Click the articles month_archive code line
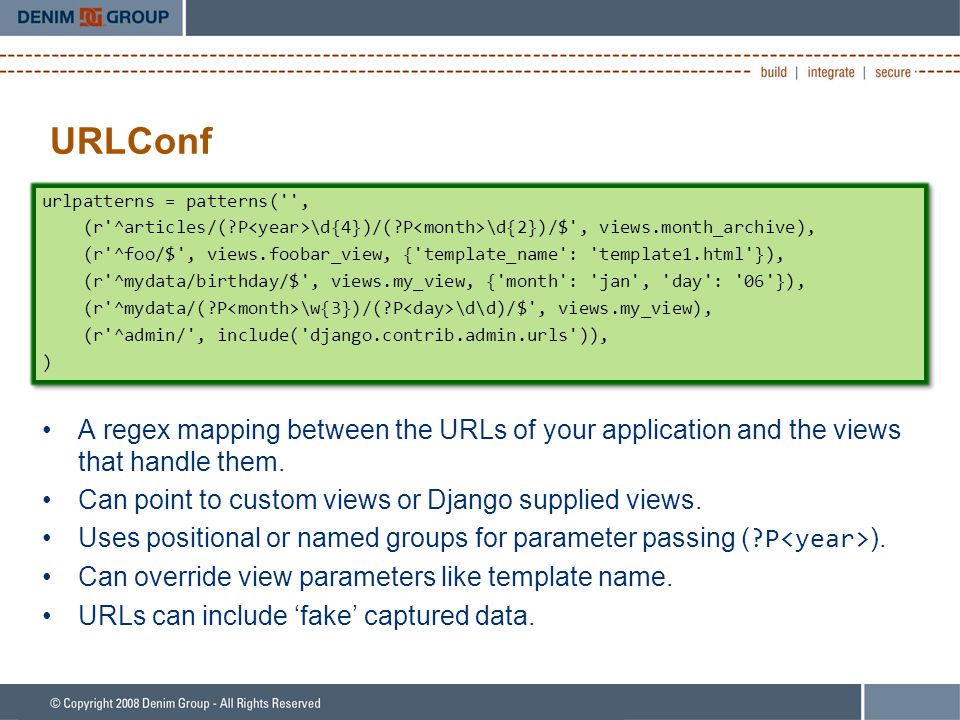Image resolution: width=960 pixels, height=720 pixels. [x=449, y=228]
